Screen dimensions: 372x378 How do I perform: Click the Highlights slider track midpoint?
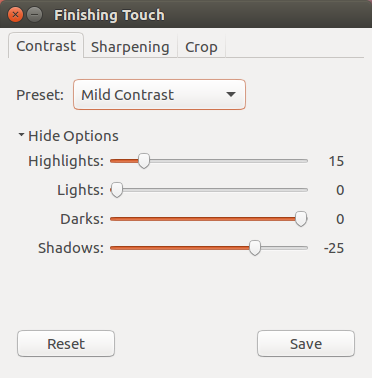209,161
